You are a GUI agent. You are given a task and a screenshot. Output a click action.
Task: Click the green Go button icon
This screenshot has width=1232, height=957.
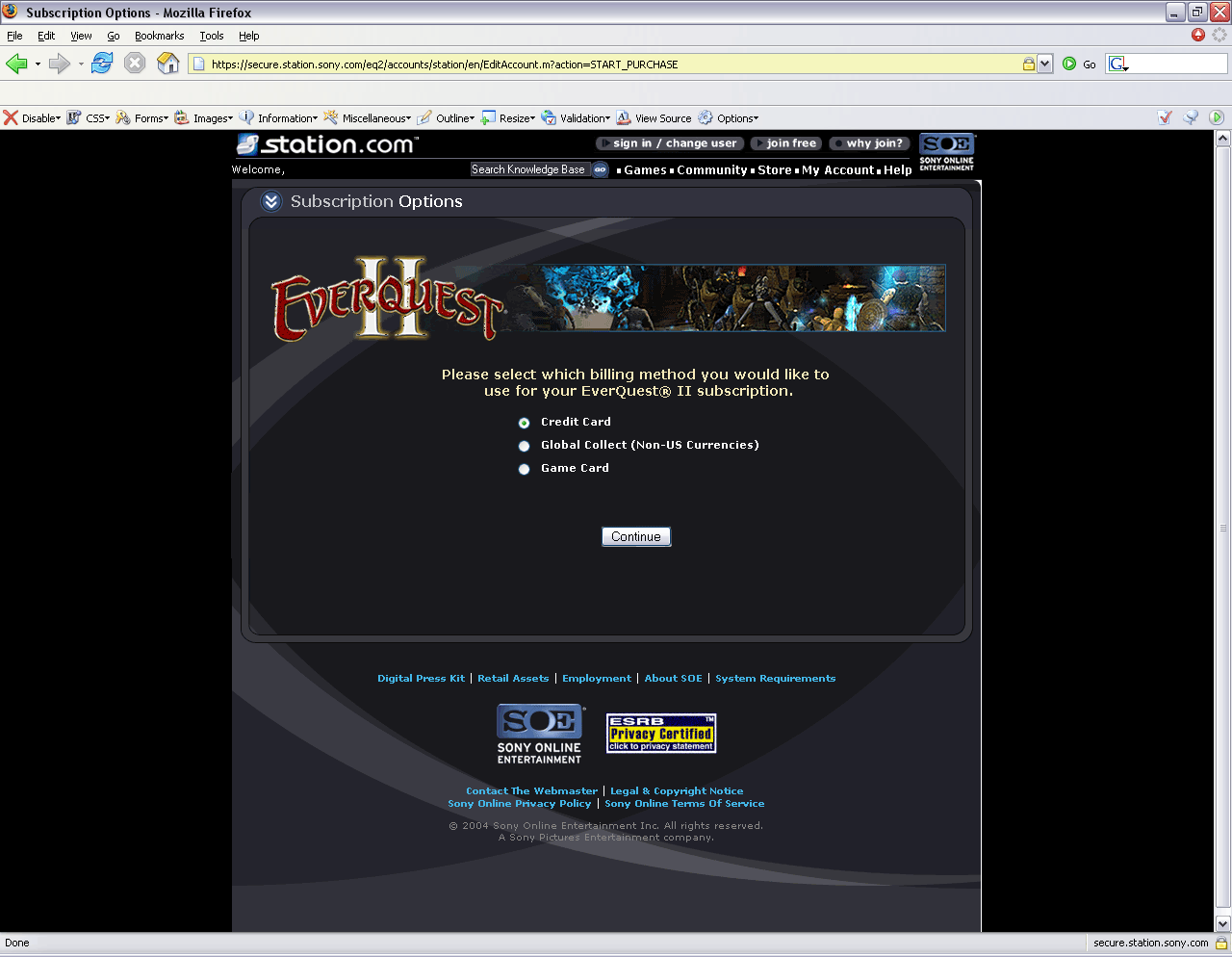(1069, 64)
